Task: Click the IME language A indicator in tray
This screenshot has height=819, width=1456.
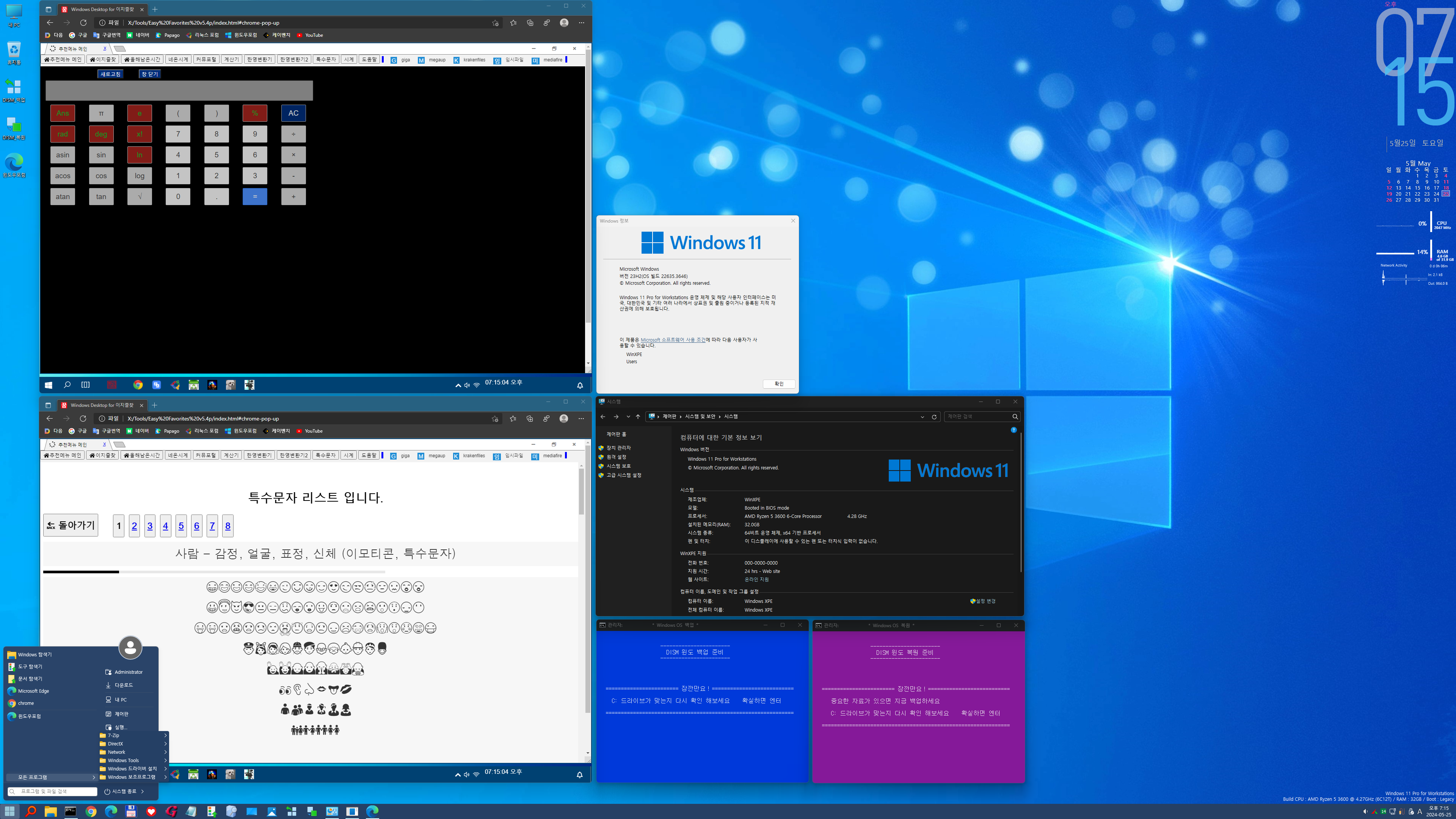Action: coord(1419,812)
